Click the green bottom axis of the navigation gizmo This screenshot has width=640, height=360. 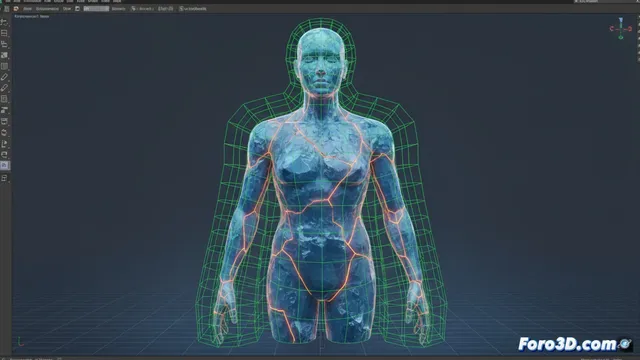pyautogui.click(x=621, y=38)
